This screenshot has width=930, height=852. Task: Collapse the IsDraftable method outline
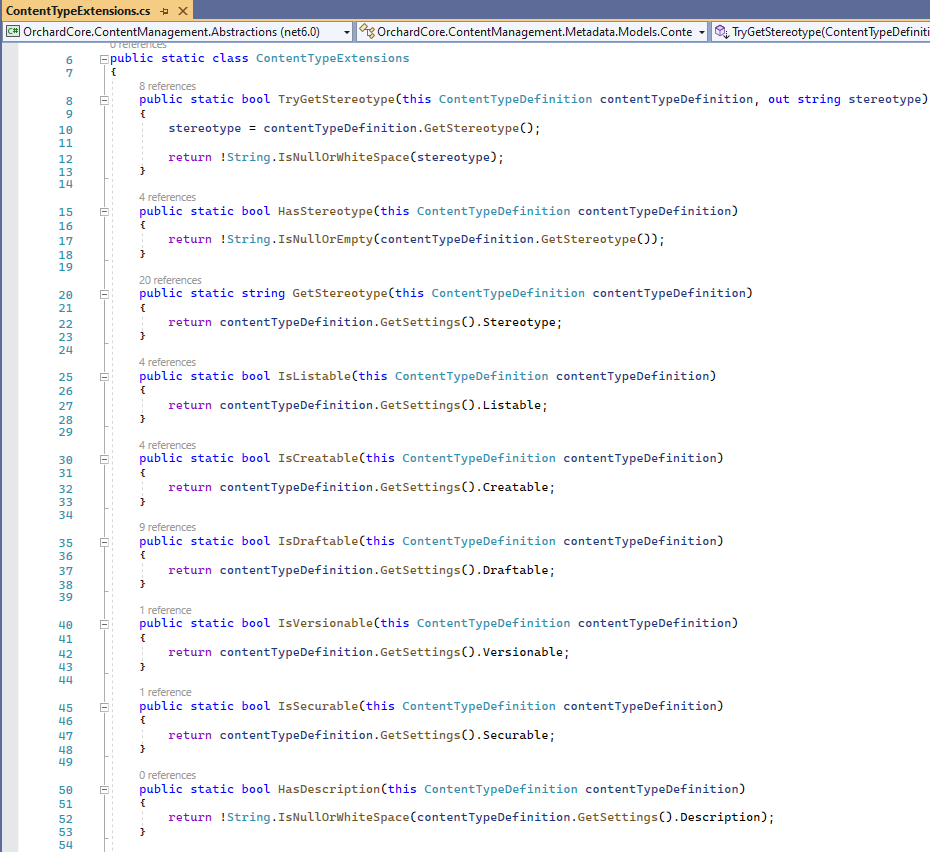pyautogui.click(x=104, y=542)
